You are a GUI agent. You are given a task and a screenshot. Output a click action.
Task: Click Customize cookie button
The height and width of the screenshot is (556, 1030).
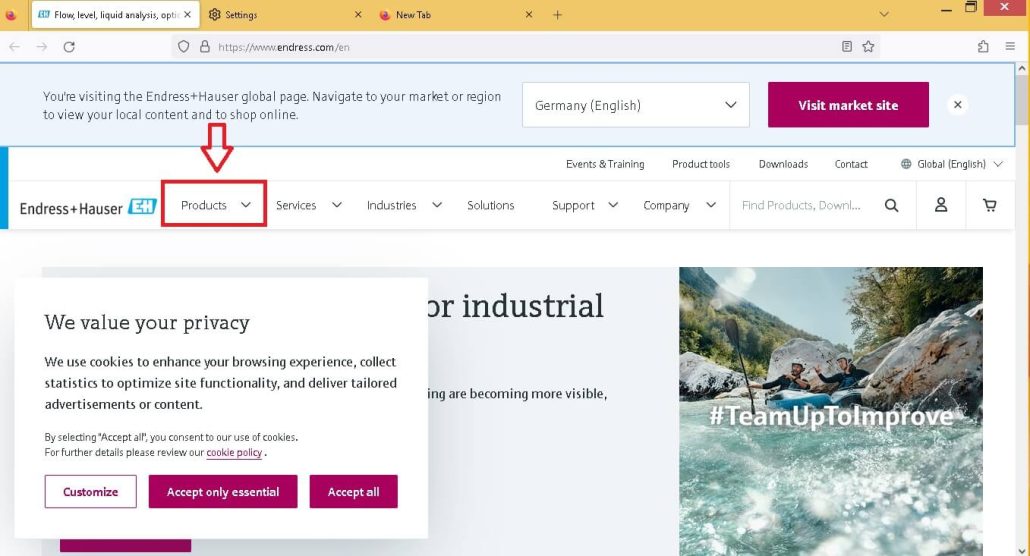tap(91, 492)
